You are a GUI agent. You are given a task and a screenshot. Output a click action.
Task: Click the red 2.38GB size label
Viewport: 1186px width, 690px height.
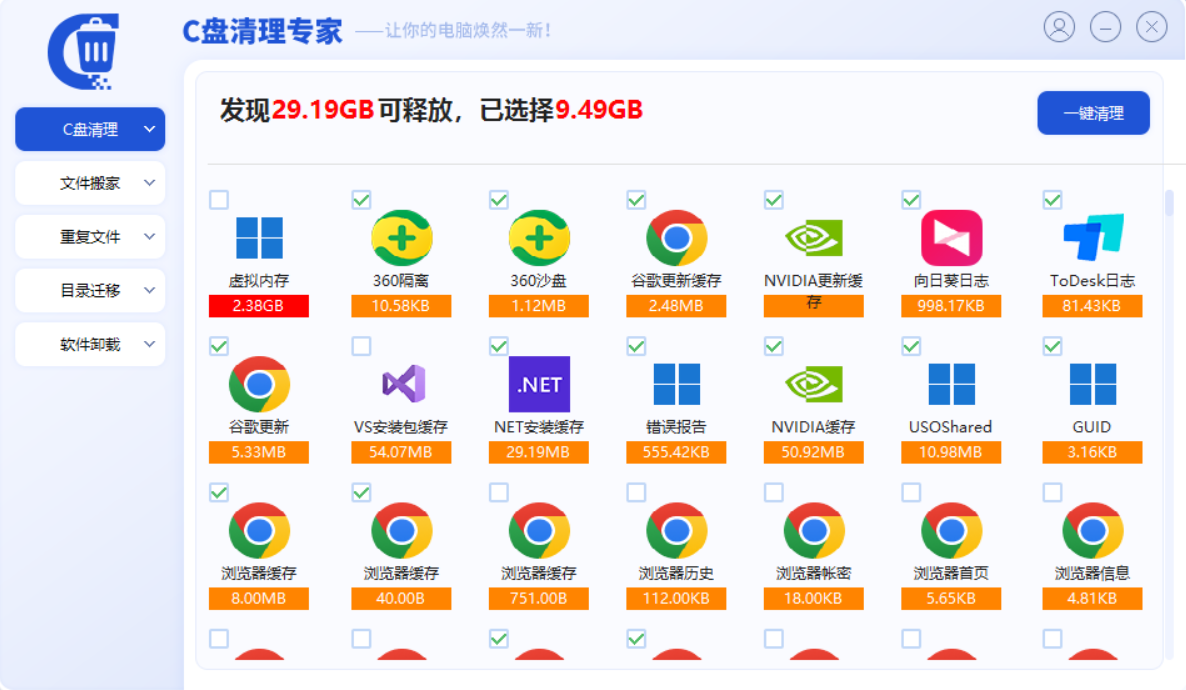point(259,306)
